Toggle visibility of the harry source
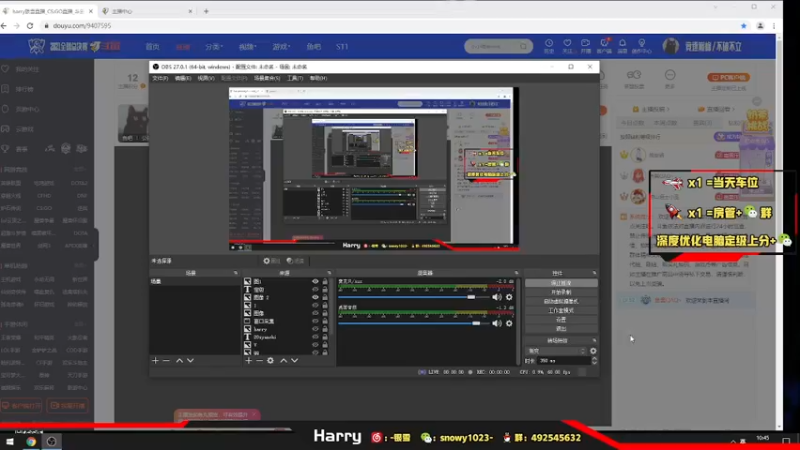 pos(315,329)
